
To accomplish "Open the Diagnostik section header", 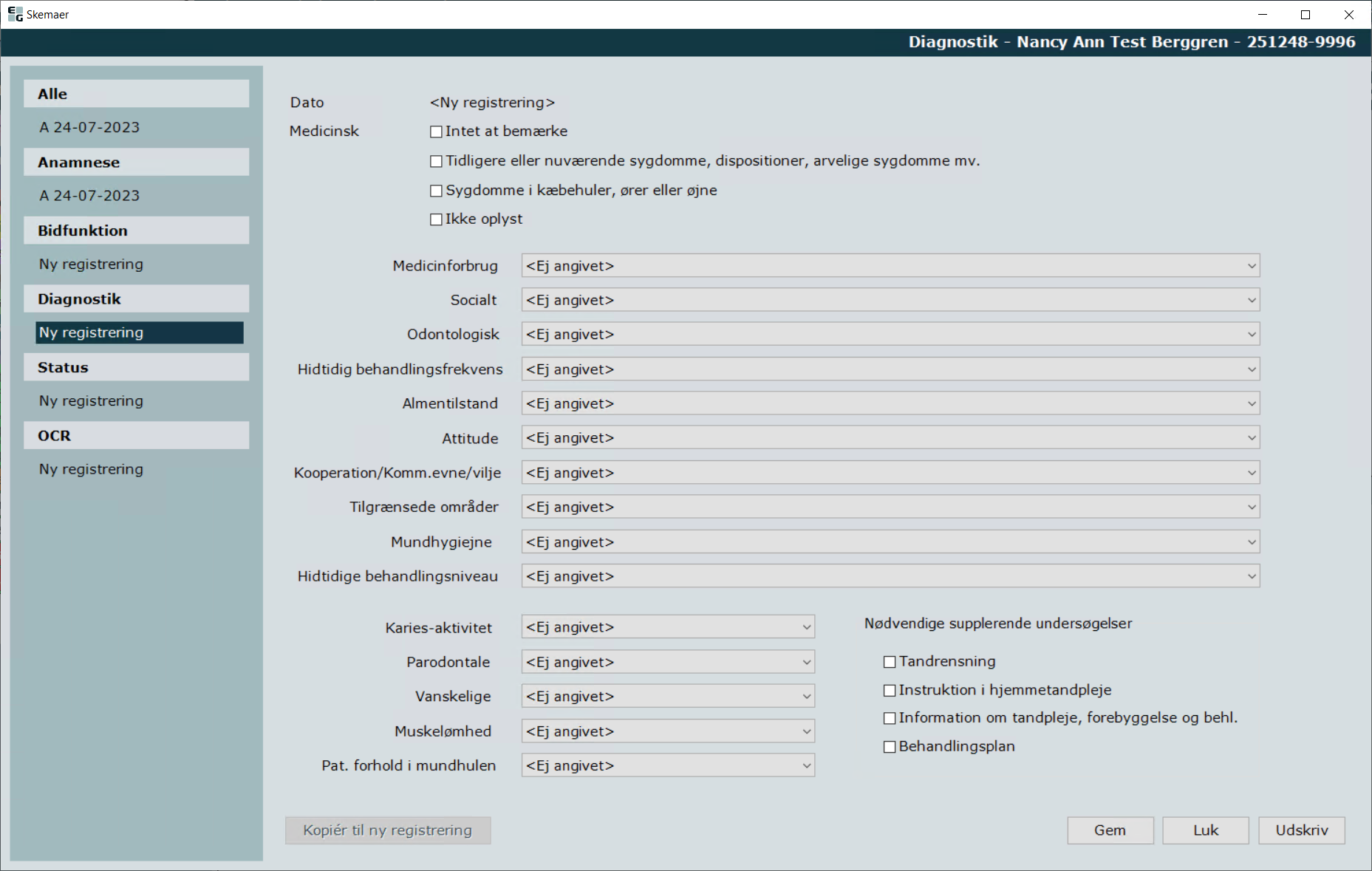I will 137,299.
